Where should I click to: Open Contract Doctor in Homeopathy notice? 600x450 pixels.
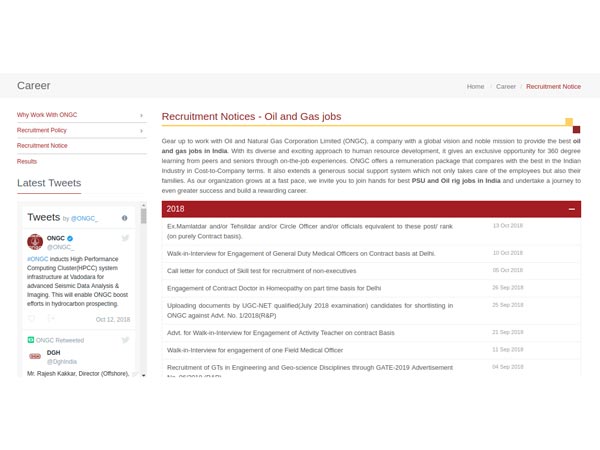click(x=274, y=288)
